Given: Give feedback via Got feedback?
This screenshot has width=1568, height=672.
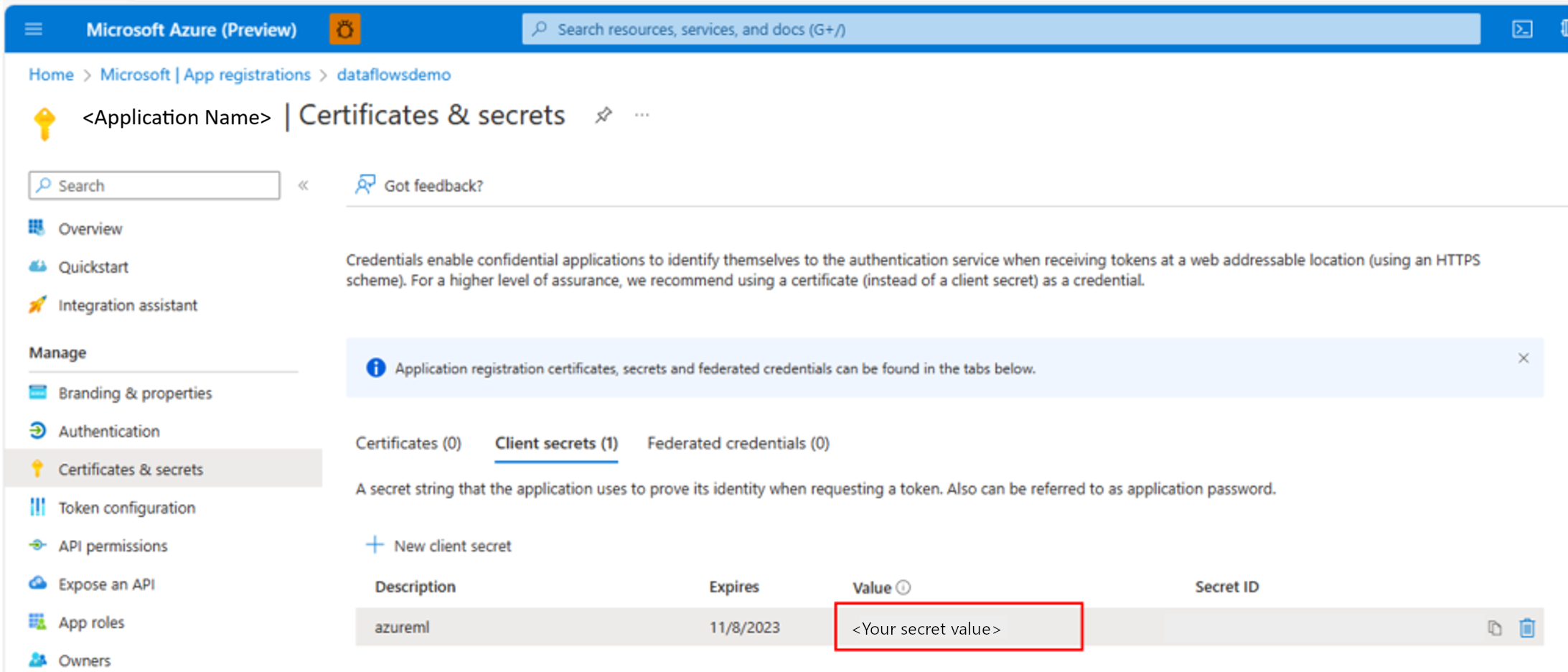Looking at the screenshot, I should 420,185.
